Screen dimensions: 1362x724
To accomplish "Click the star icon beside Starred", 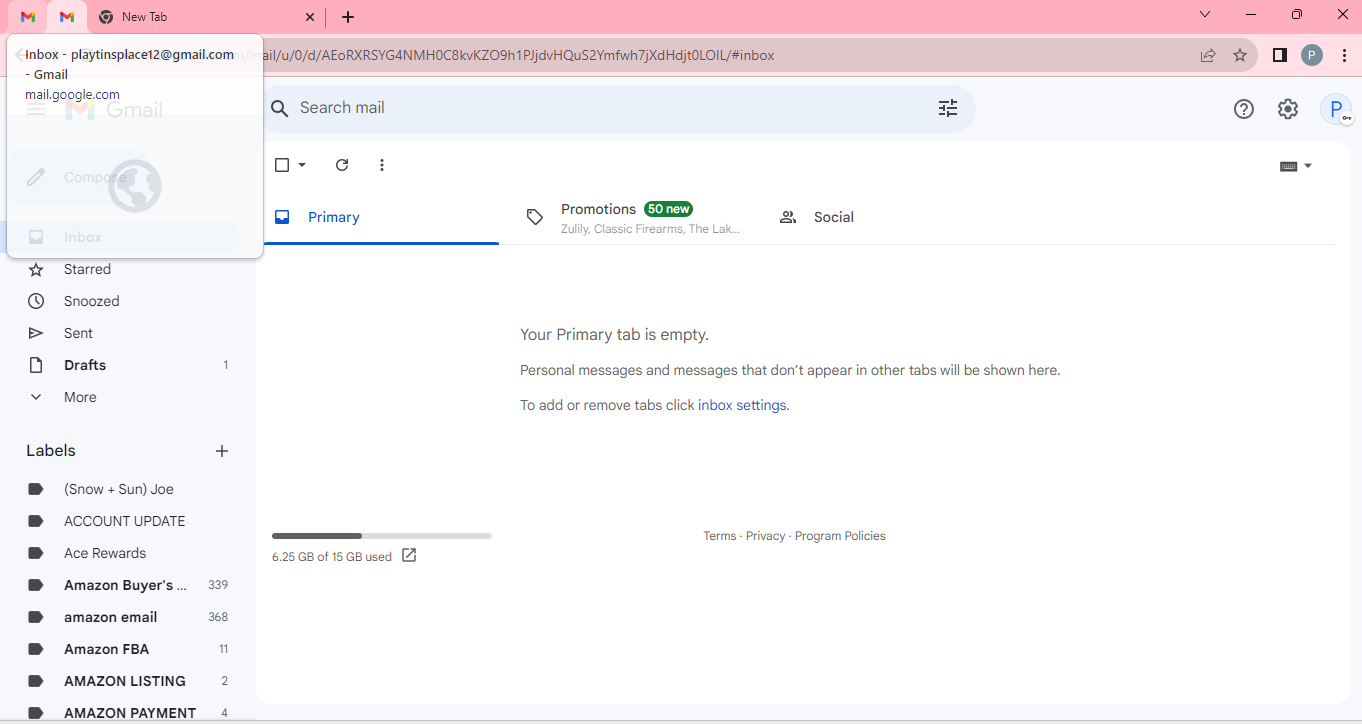I will (x=36, y=269).
